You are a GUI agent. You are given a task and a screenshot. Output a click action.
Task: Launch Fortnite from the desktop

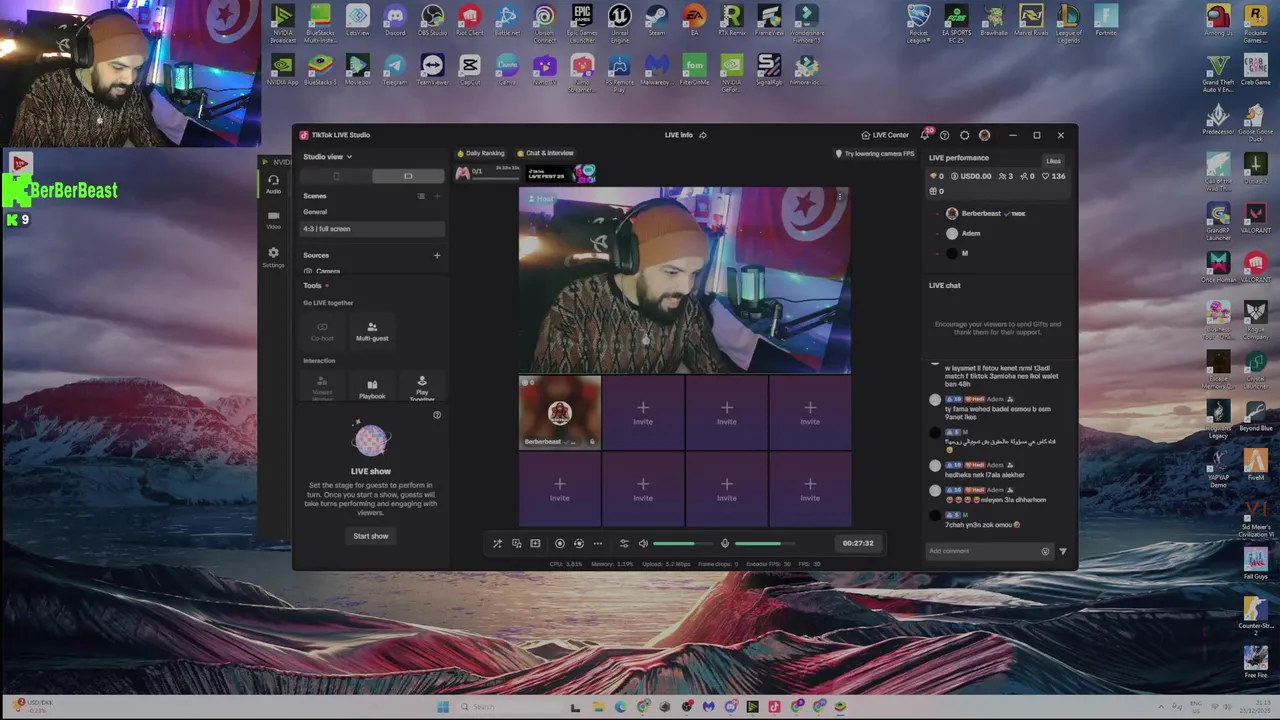[x=1106, y=20]
